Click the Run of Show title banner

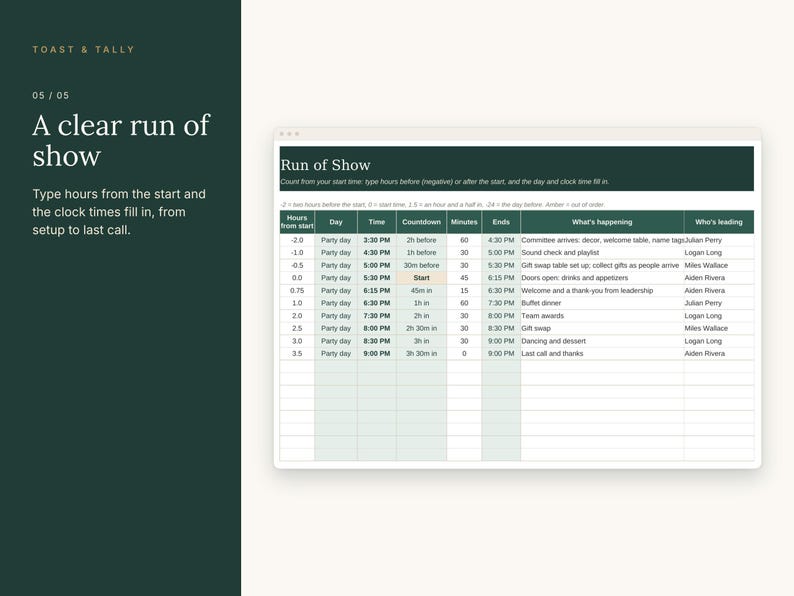tap(517, 169)
